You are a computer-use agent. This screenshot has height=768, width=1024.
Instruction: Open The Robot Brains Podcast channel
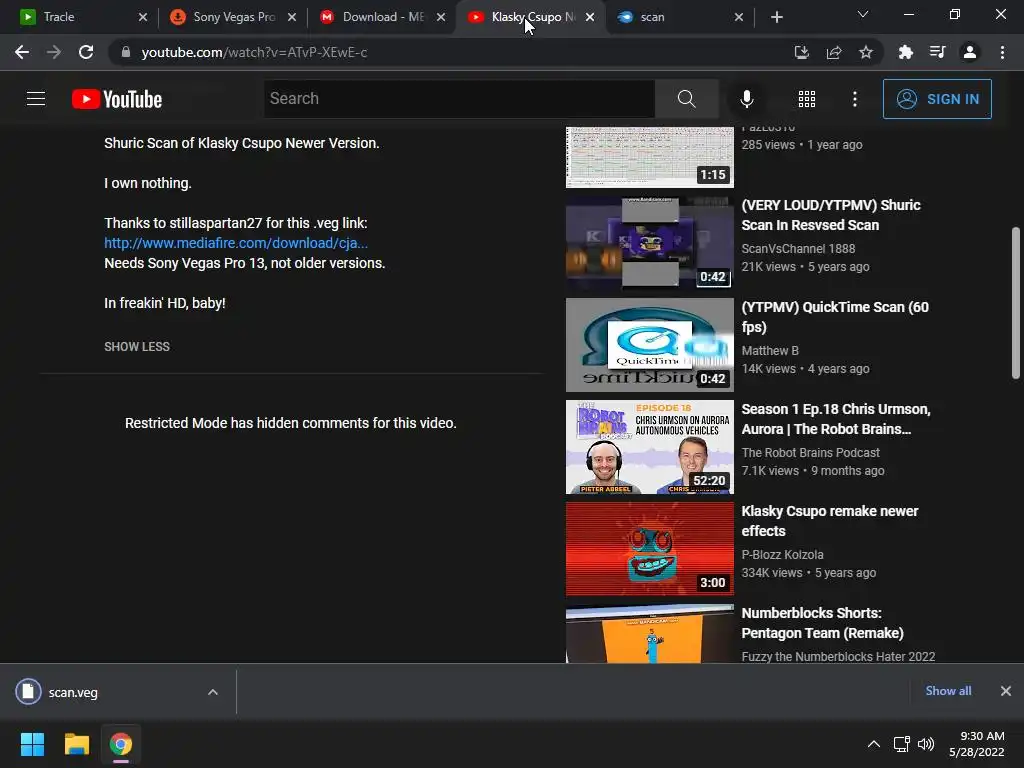tap(810, 453)
